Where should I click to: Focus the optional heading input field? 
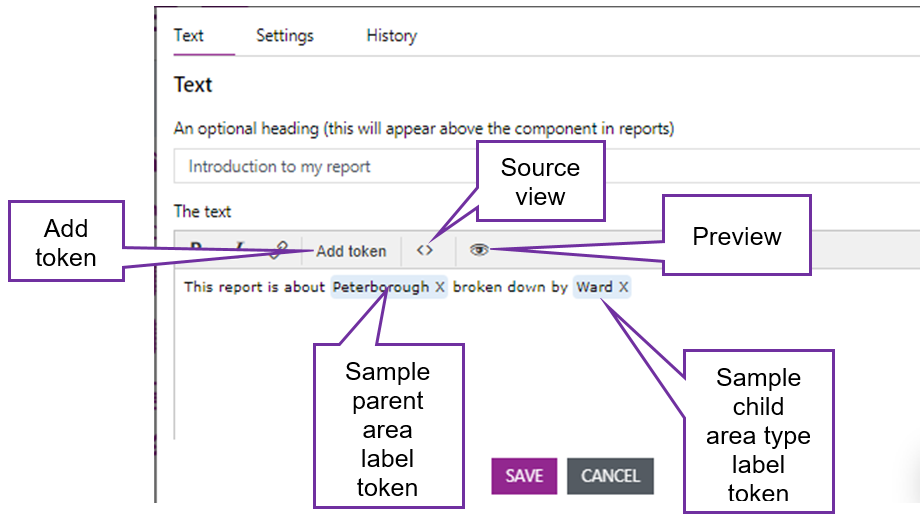tap(548, 166)
